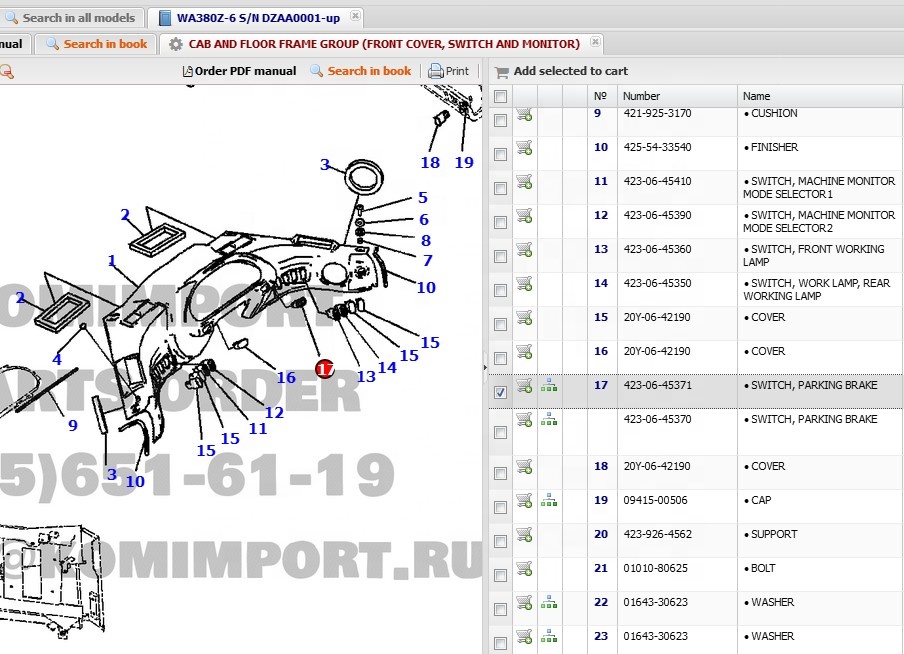Open structure tree icon for CAP row
Screen dimensions: 904x654
pyautogui.click(x=549, y=500)
